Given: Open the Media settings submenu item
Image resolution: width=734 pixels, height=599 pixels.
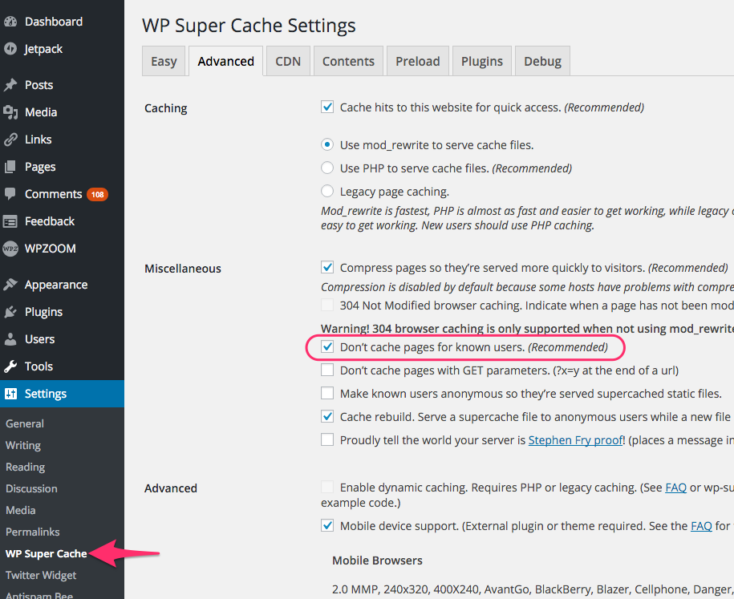Looking at the screenshot, I should (x=21, y=510).
